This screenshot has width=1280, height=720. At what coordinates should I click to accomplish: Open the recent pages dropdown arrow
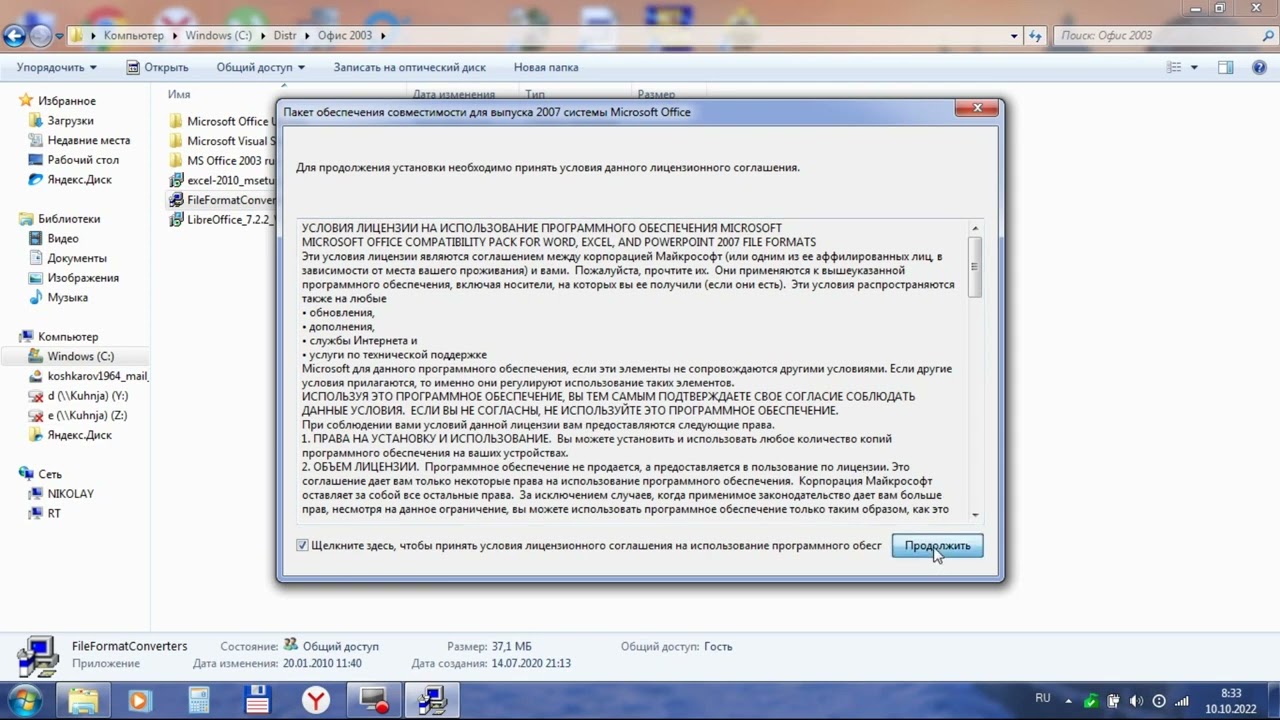(59, 36)
